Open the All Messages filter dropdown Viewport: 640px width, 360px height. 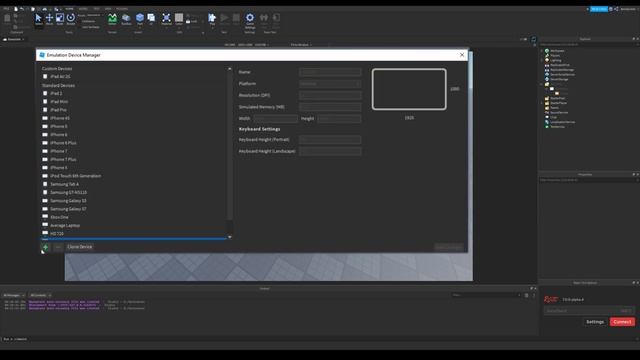click(x=13, y=295)
